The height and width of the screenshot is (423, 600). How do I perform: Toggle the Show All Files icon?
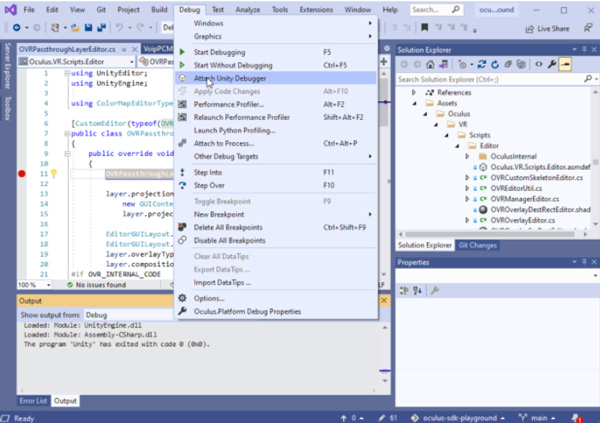[521, 64]
